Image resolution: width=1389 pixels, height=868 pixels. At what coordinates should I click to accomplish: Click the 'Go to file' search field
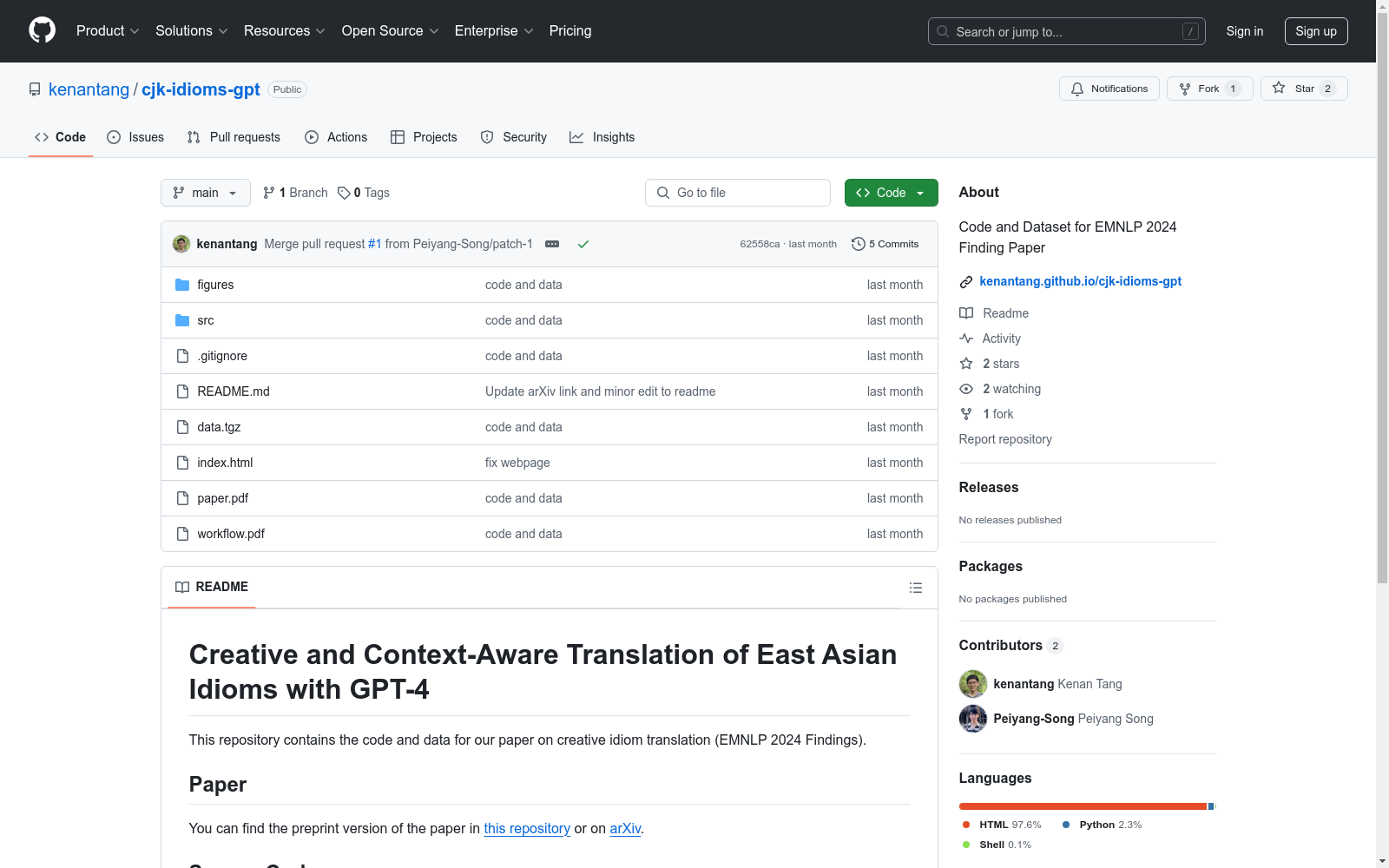coord(738,193)
